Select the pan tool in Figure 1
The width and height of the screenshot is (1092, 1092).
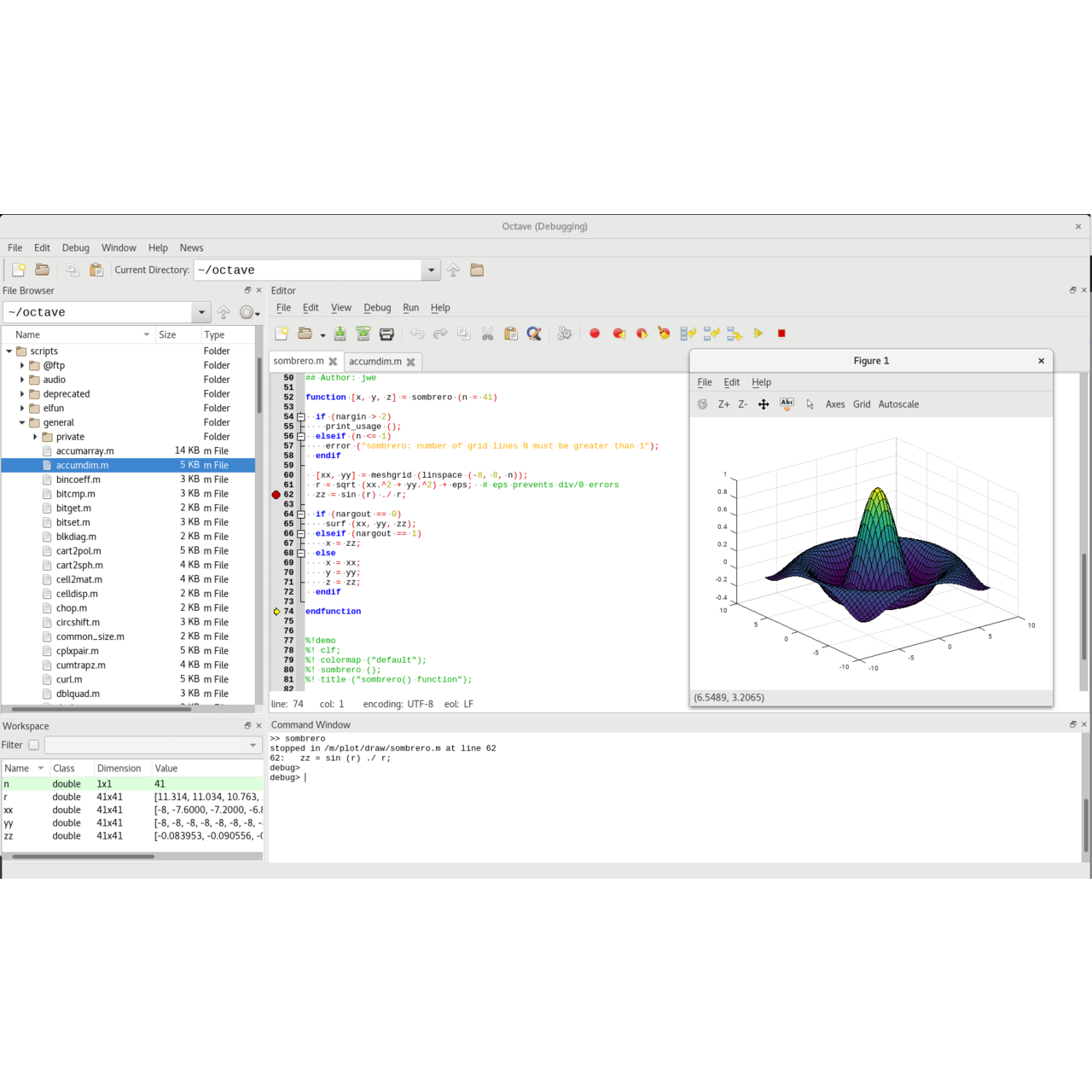(x=764, y=404)
